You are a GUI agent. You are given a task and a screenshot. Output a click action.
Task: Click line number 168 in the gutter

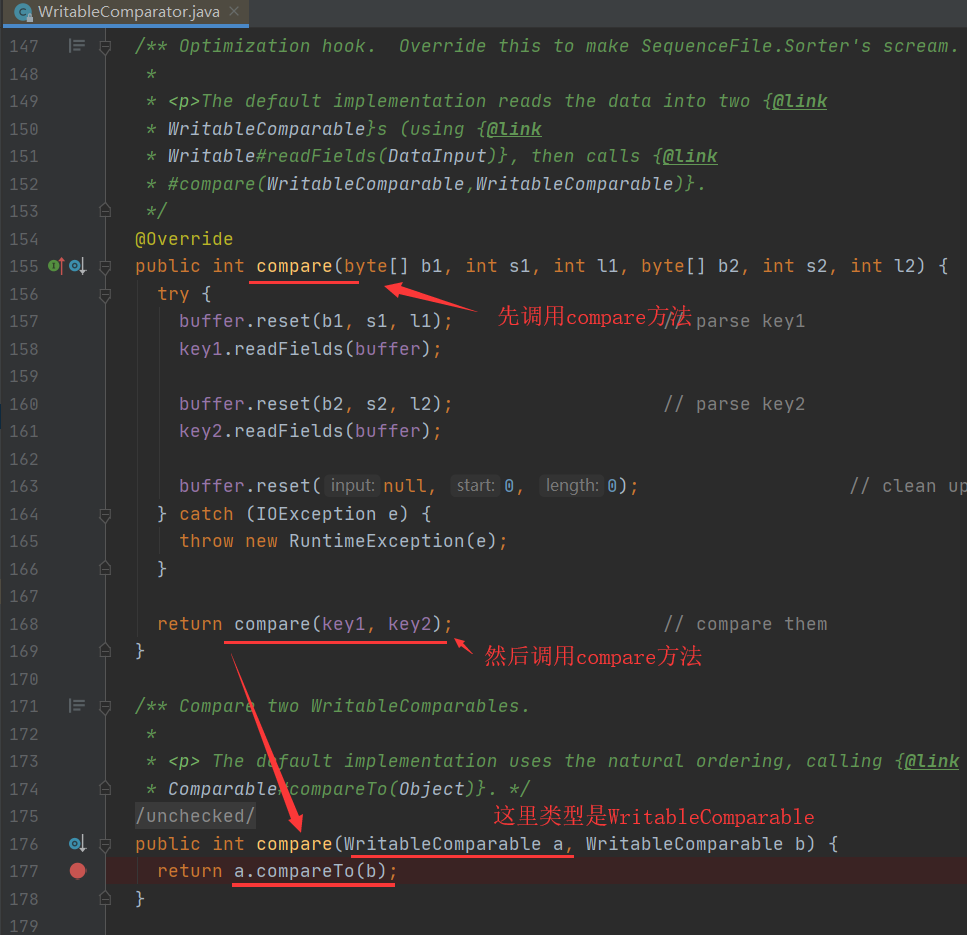(24, 624)
